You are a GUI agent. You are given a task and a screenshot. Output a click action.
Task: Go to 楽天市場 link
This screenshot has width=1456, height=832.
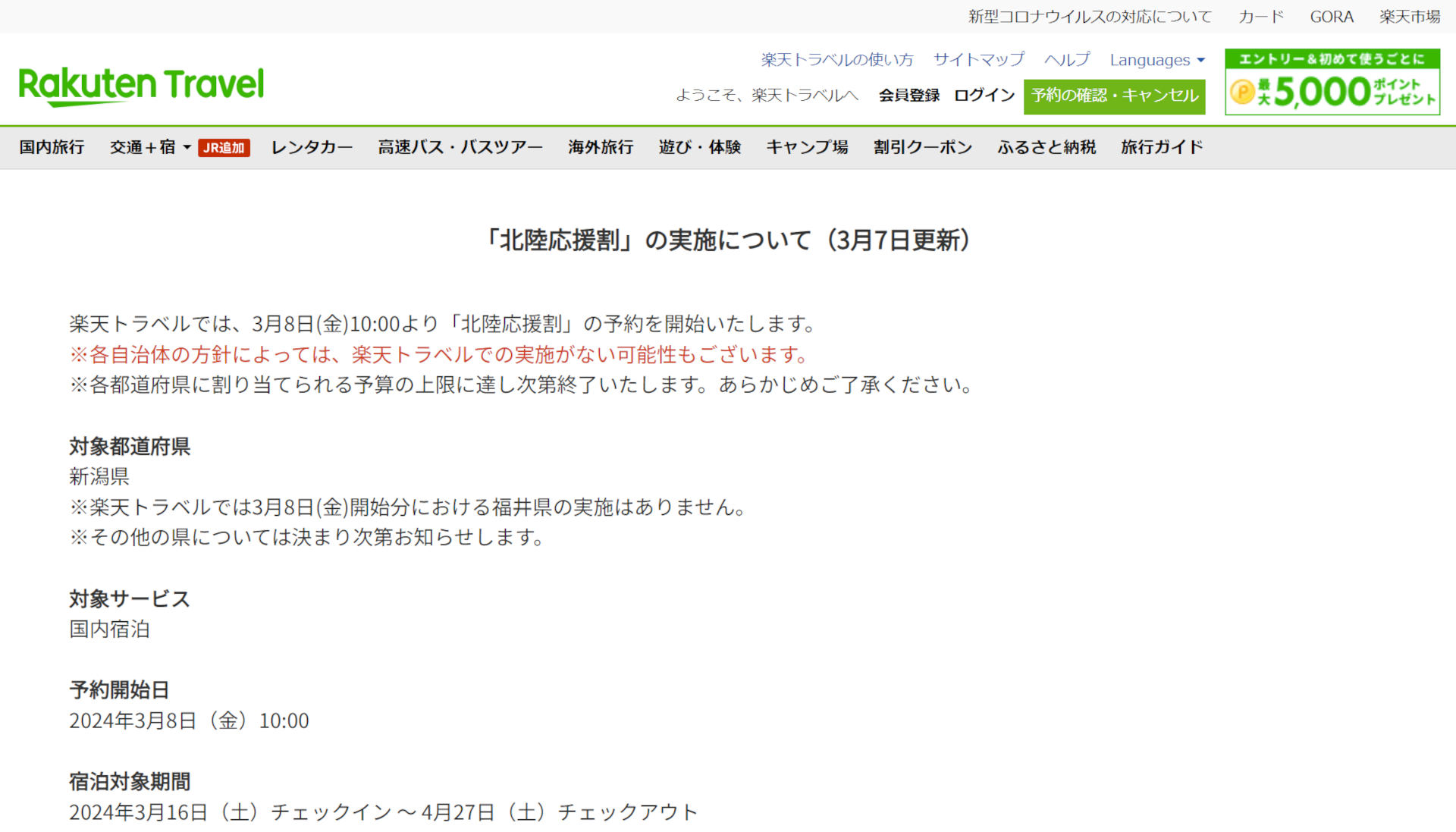point(1410,17)
